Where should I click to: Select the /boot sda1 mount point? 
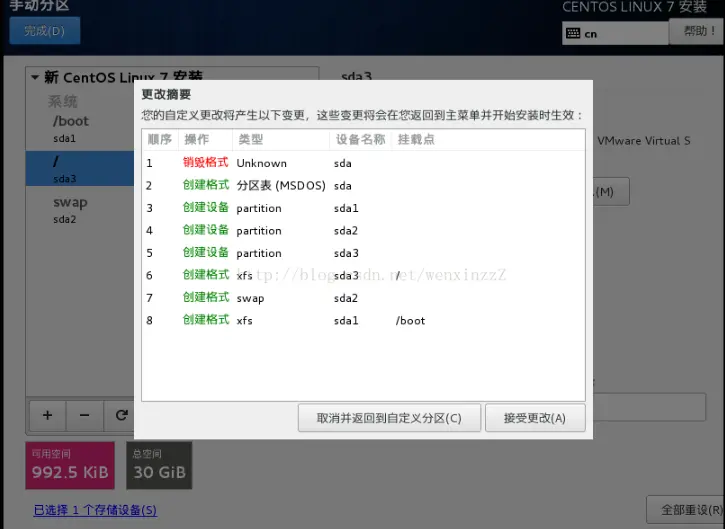[80, 129]
